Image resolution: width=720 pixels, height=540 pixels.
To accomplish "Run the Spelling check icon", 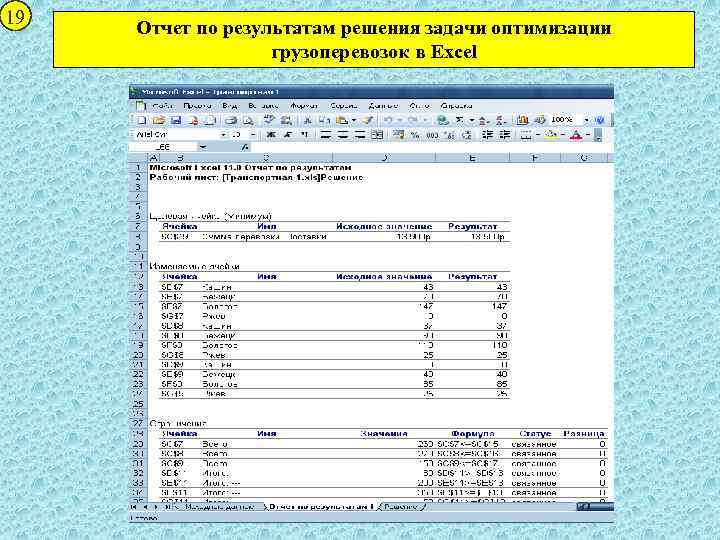I will pos(269,120).
